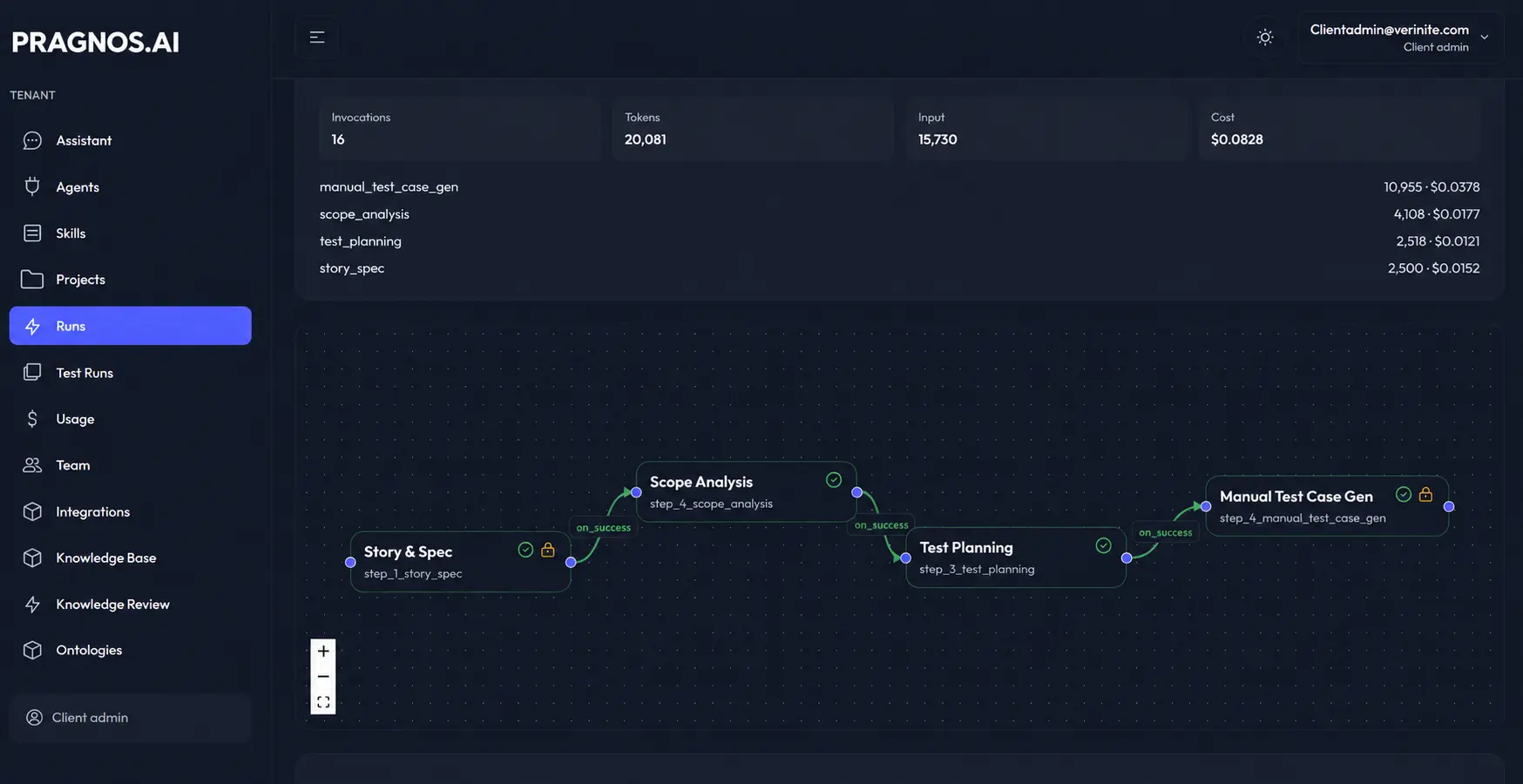
Task: Click the value 10,955 · $0.0378
Action: click(x=1432, y=186)
